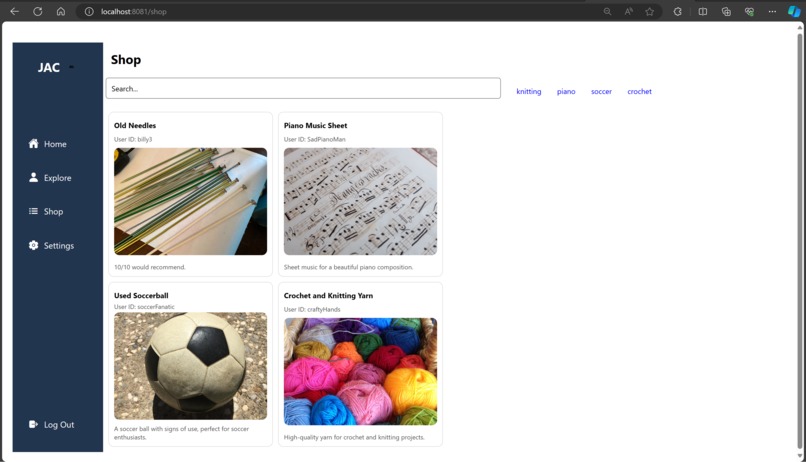Click the Shop list icon
The height and width of the screenshot is (462, 806).
(x=33, y=211)
